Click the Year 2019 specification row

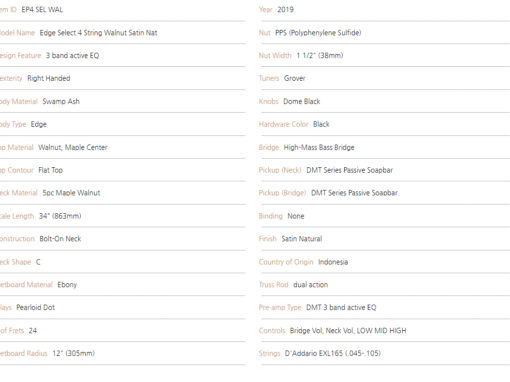(384, 10)
